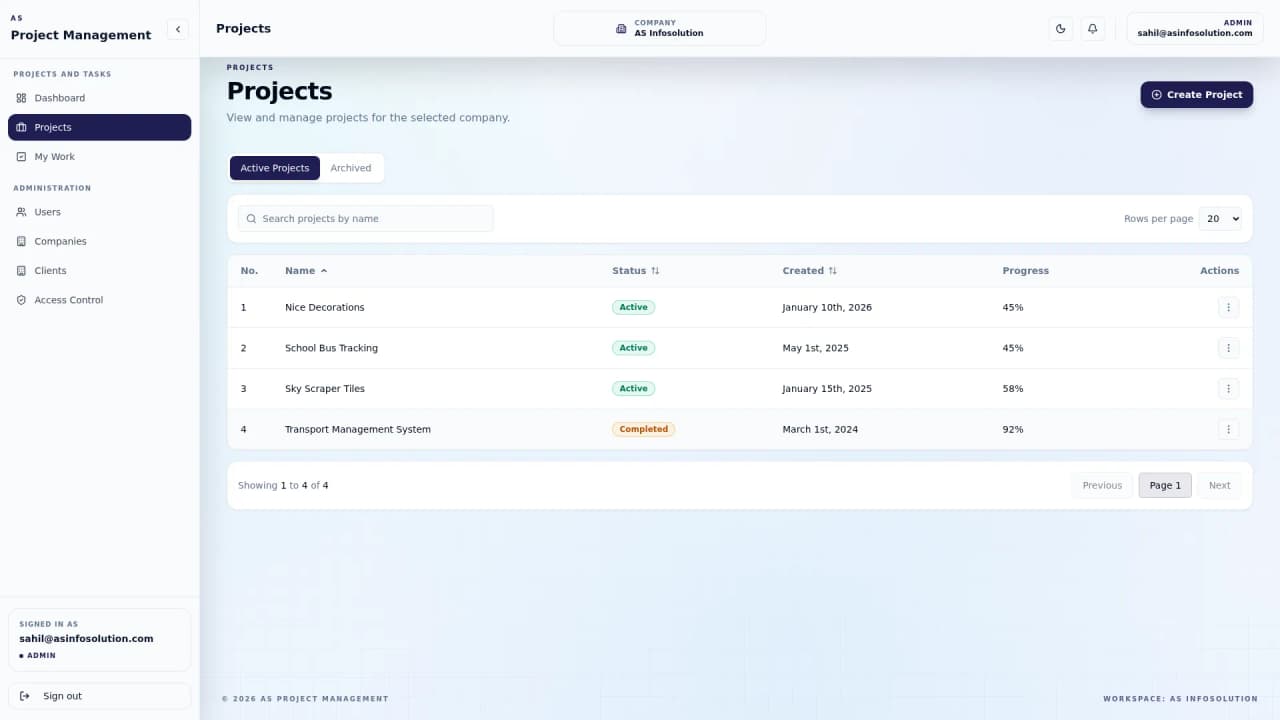Screen dimensions: 1280x720
Task: Click the signed-in user card in sidebar
Action: click(99, 640)
